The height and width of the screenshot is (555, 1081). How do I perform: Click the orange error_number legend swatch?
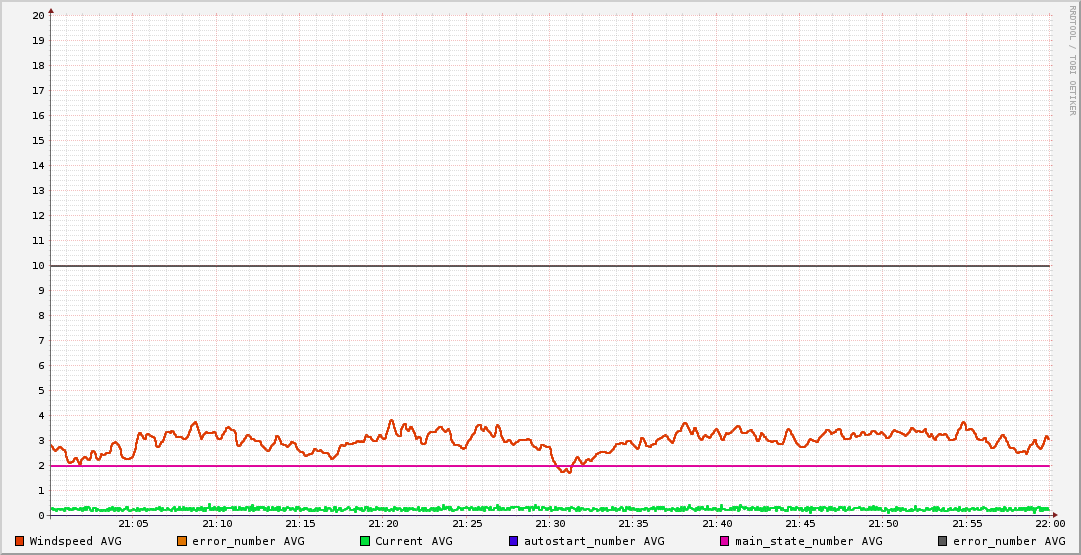pos(182,541)
